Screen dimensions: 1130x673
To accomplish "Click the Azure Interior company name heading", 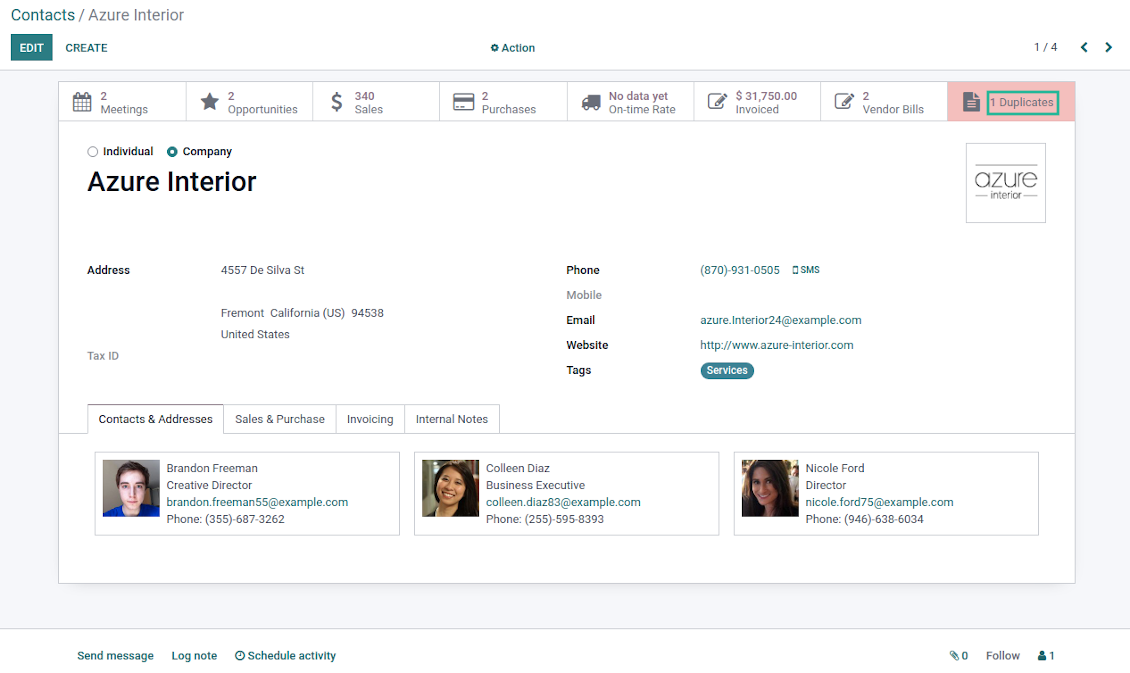I will pyautogui.click(x=172, y=182).
